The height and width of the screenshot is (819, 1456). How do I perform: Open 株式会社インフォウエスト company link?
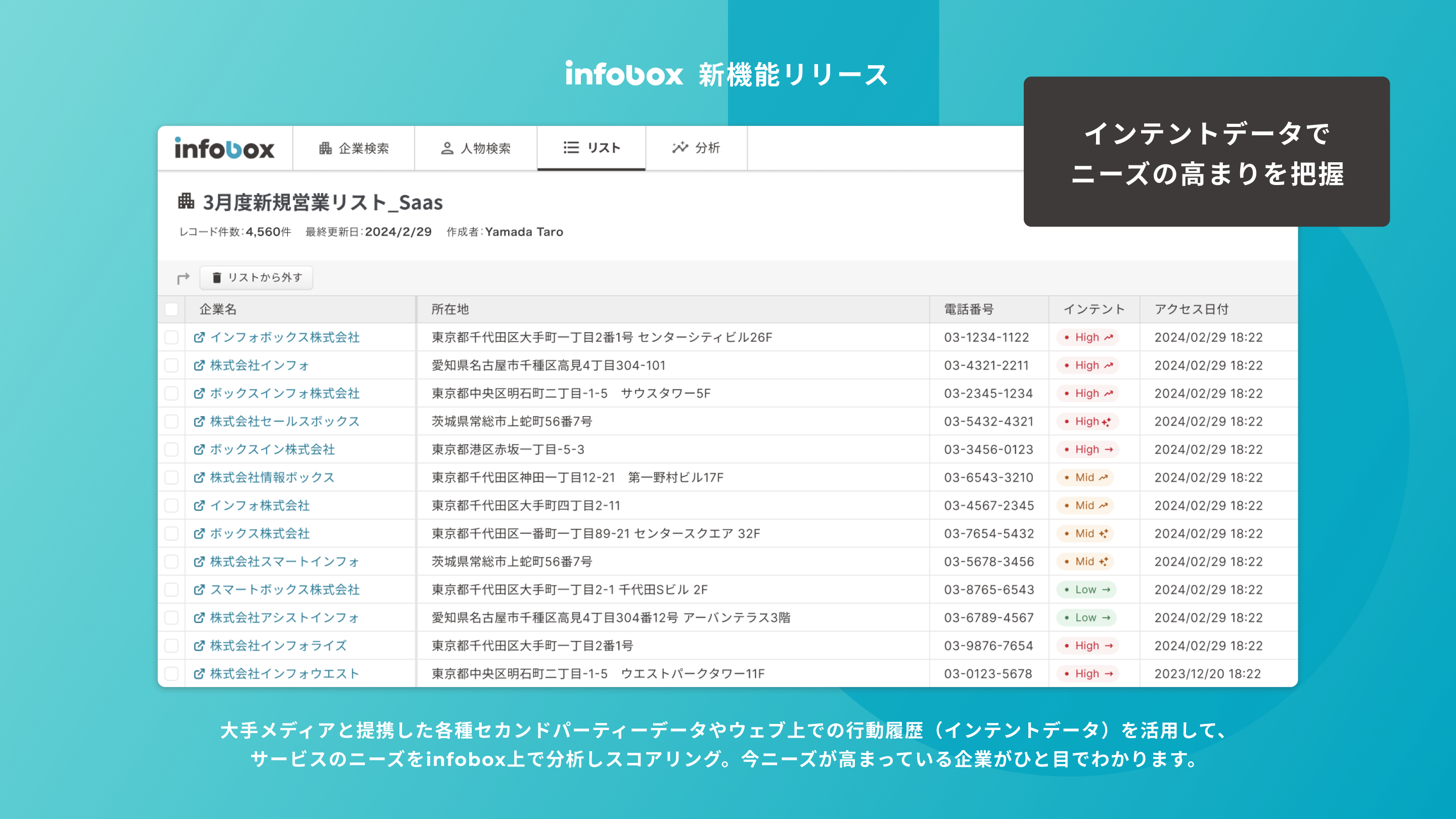point(284,674)
